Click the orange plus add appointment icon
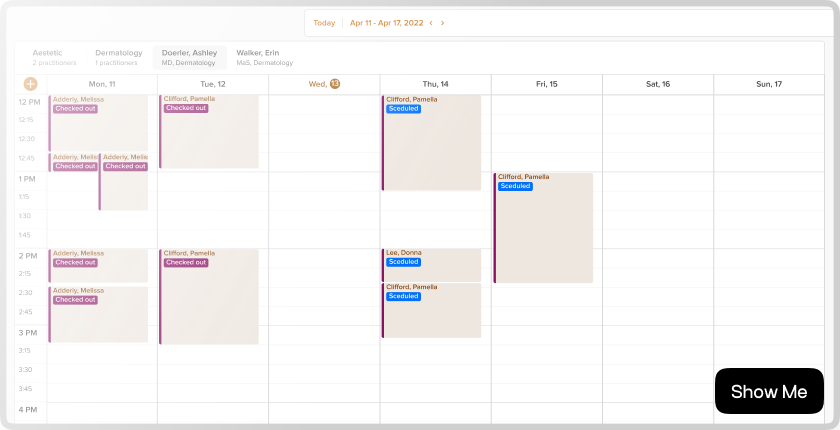840x430 pixels. tap(30, 85)
